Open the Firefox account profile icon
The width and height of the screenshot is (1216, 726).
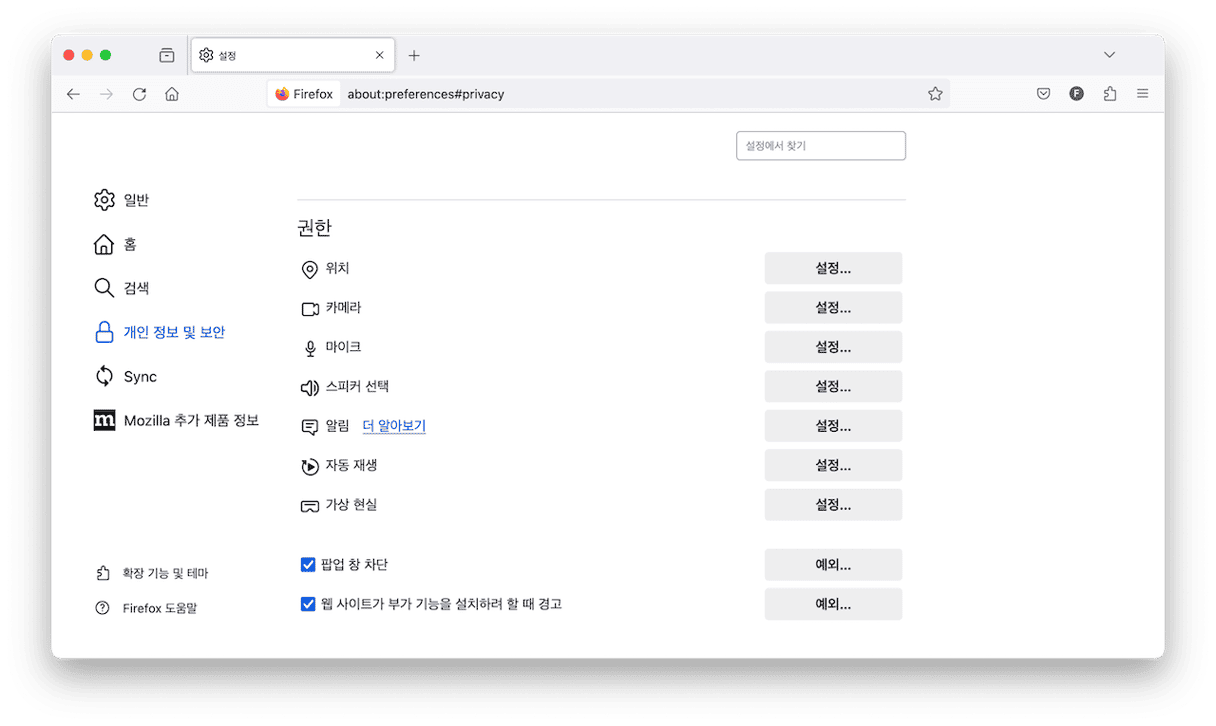click(1076, 94)
